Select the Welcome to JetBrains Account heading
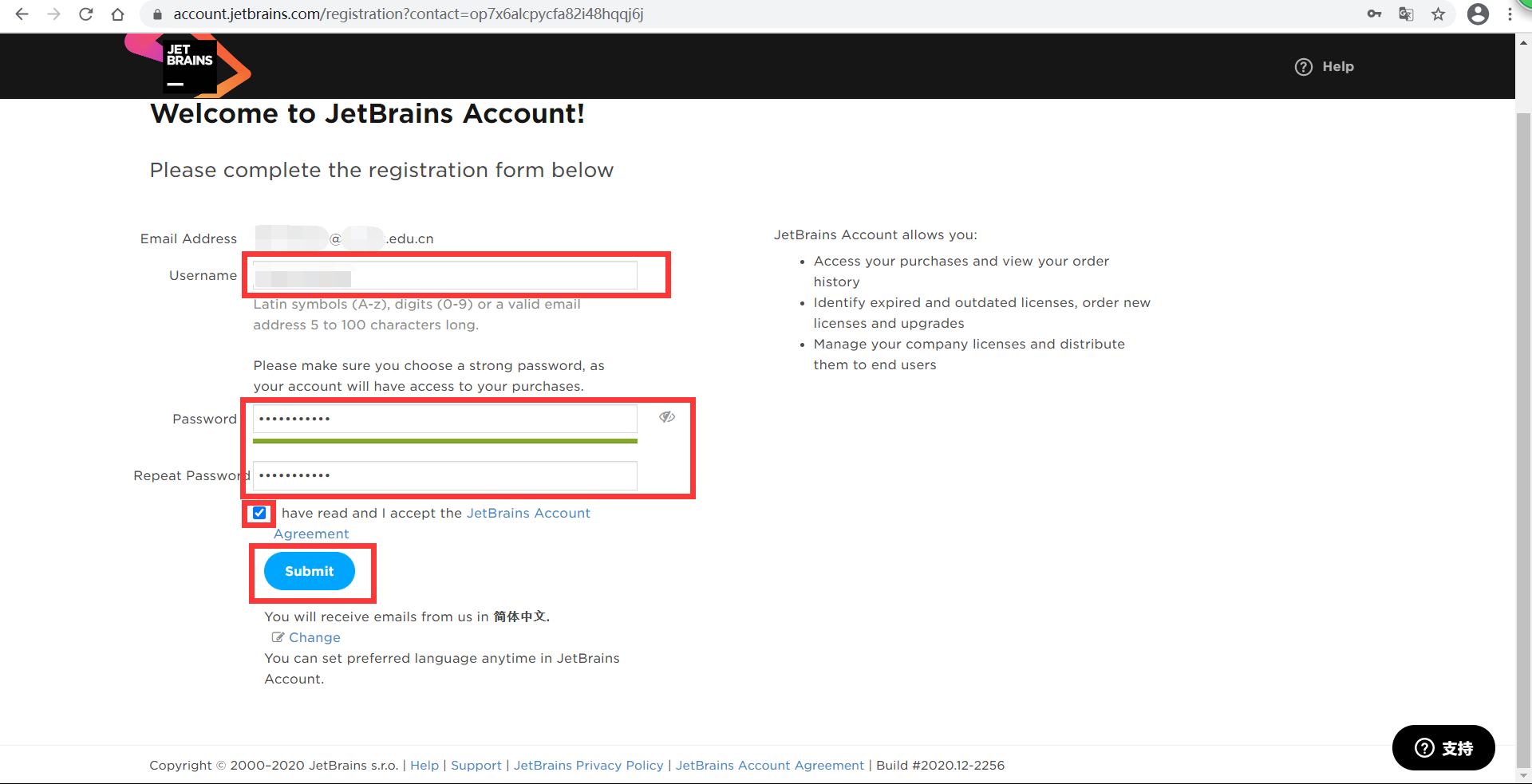This screenshot has height=784, width=1532. tap(367, 114)
